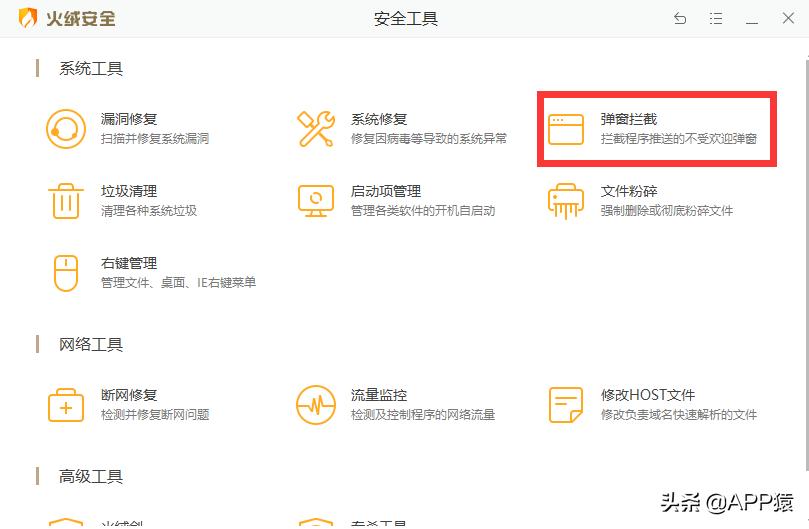The image size is (809, 529).
Task: Click the 修改HOST文件 title text
Action: click(648, 395)
